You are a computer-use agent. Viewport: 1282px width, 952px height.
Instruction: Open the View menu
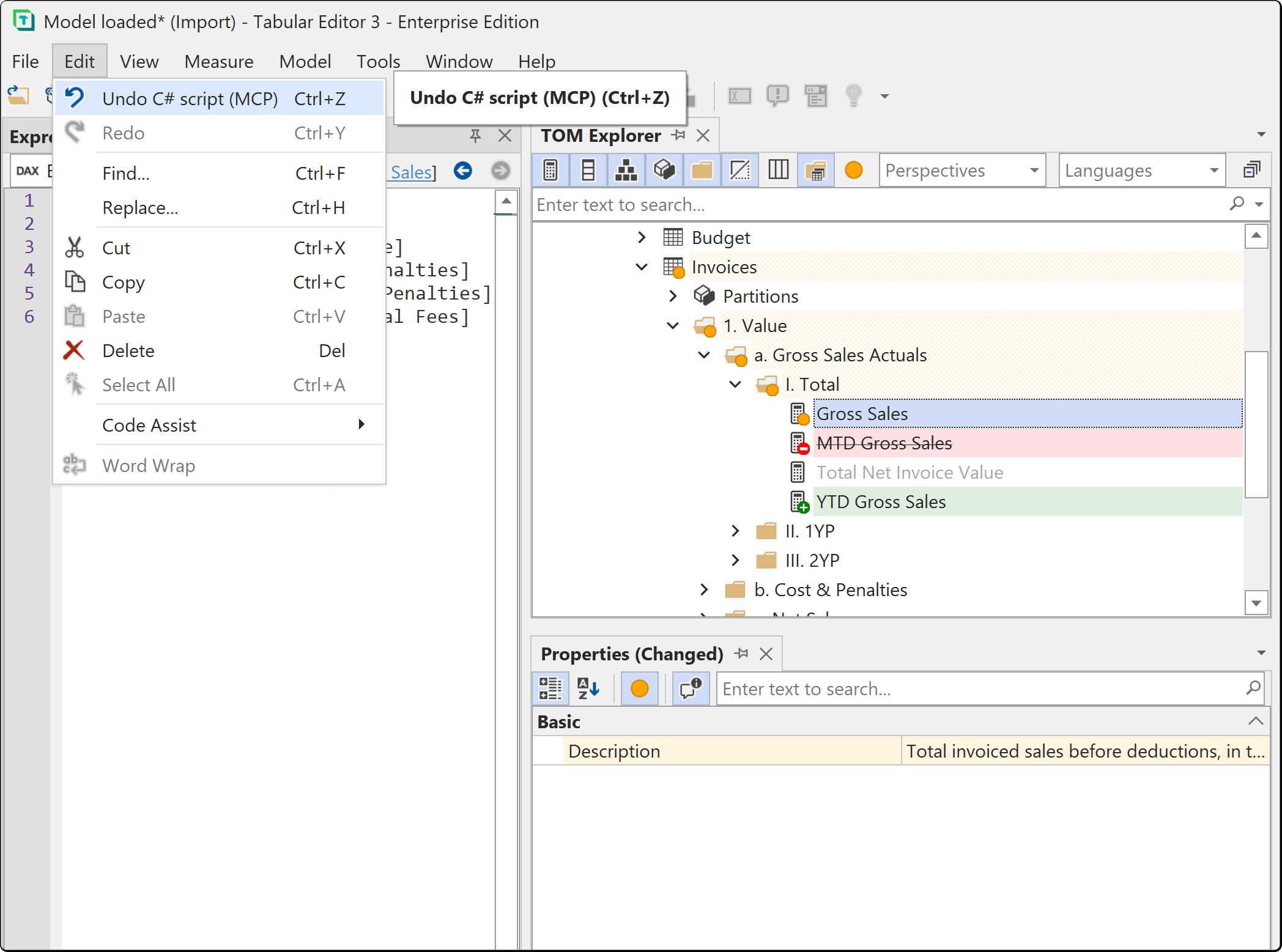click(x=139, y=61)
